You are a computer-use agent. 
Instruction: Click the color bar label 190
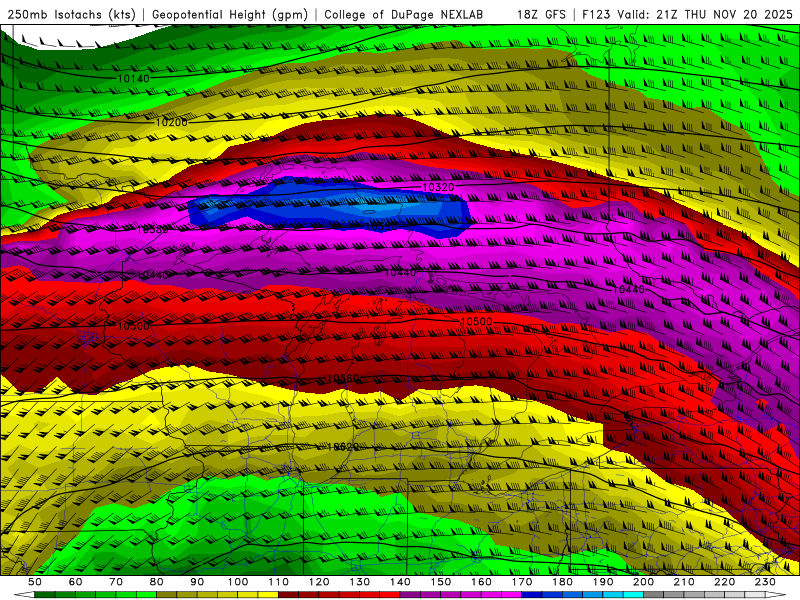(x=603, y=582)
